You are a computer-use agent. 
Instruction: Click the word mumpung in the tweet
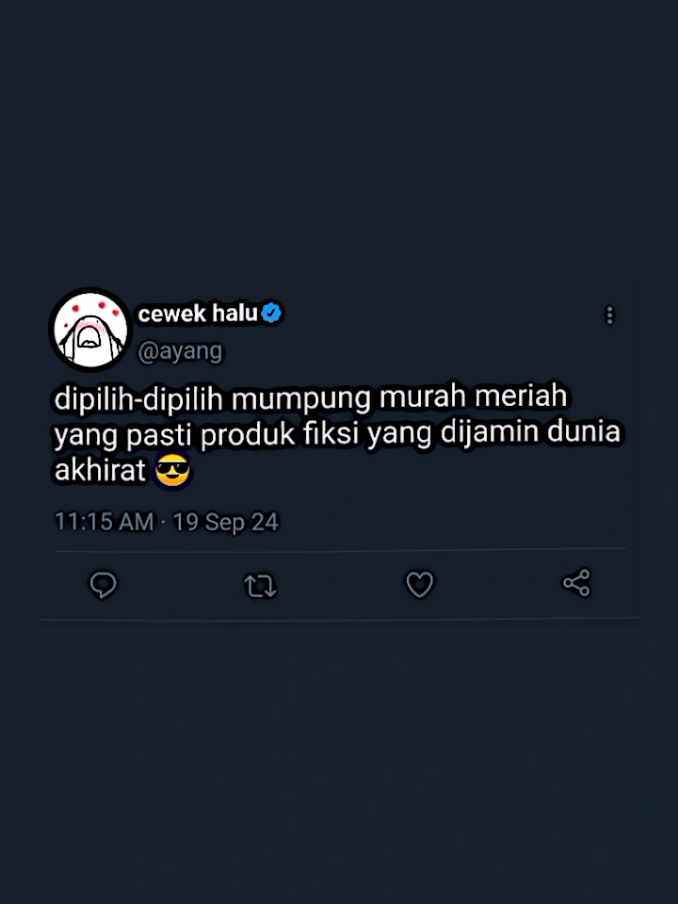(300, 400)
